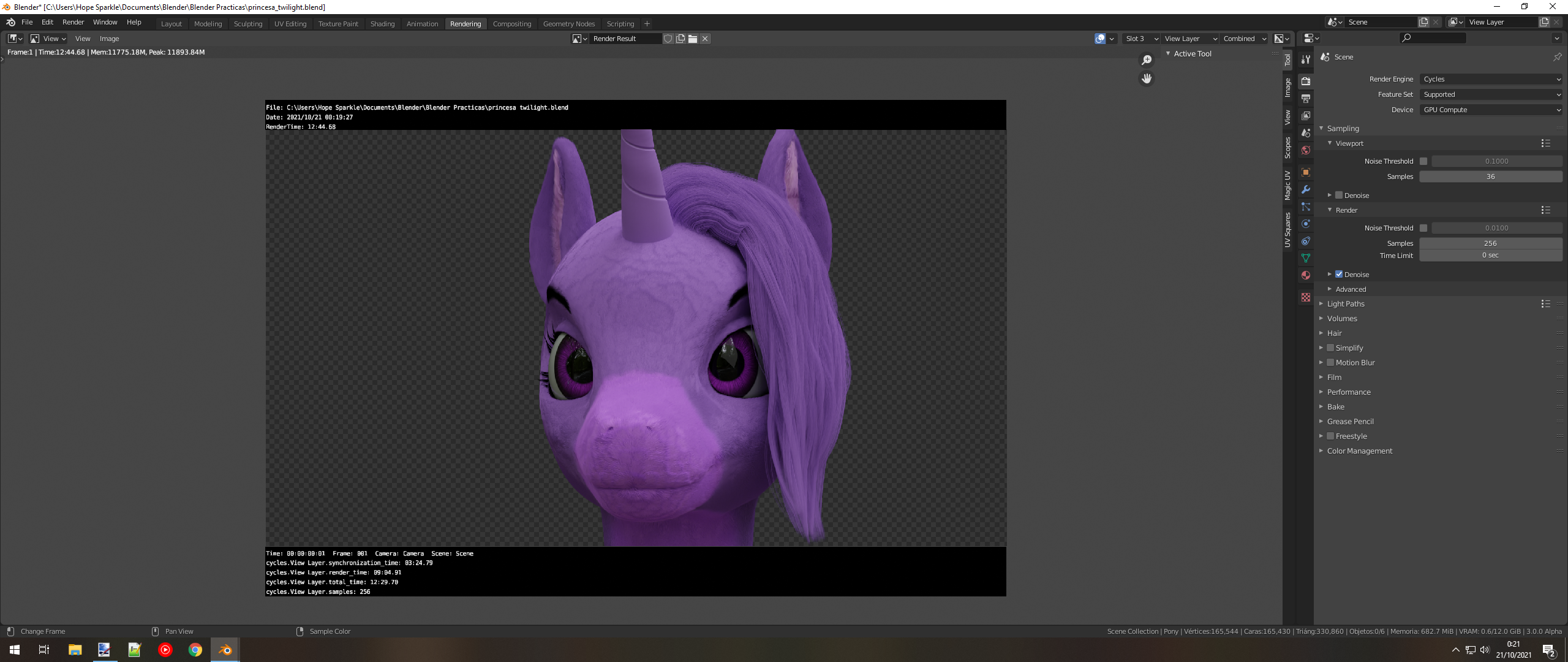Open the Output properties tab icon
Viewport: 1568px width, 662px height.
(x=1306, y=99)
